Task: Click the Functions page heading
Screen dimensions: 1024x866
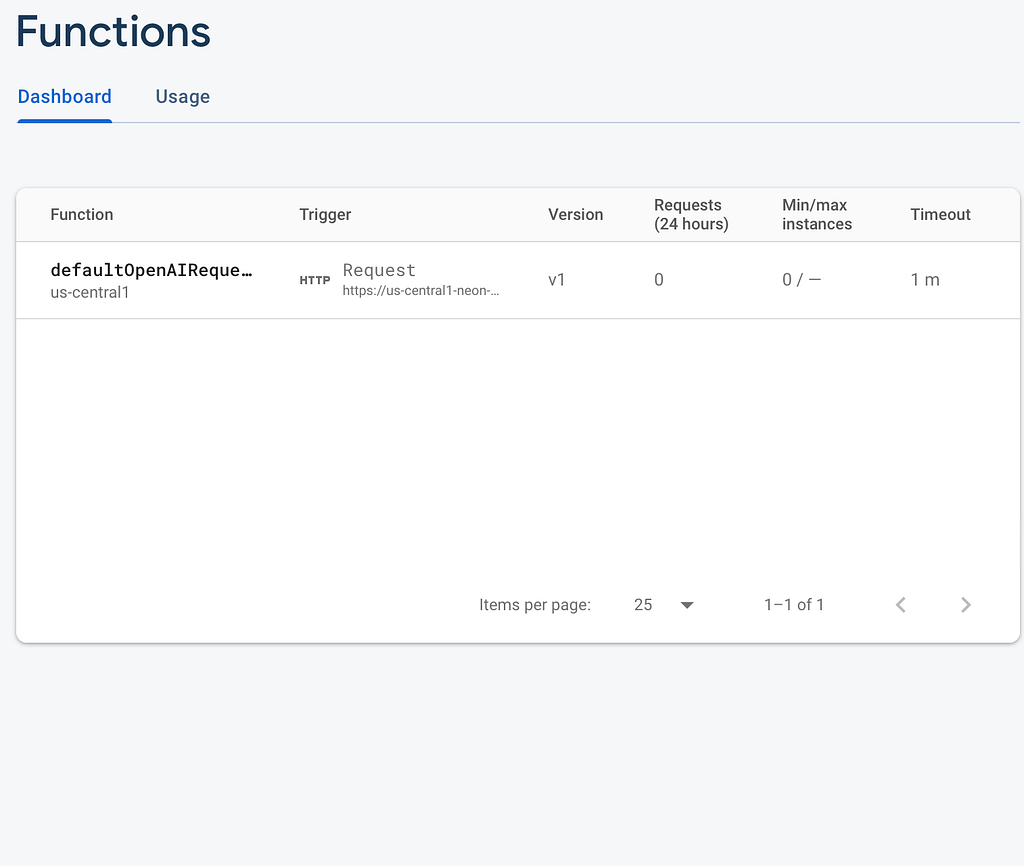Action: [114, 31]
